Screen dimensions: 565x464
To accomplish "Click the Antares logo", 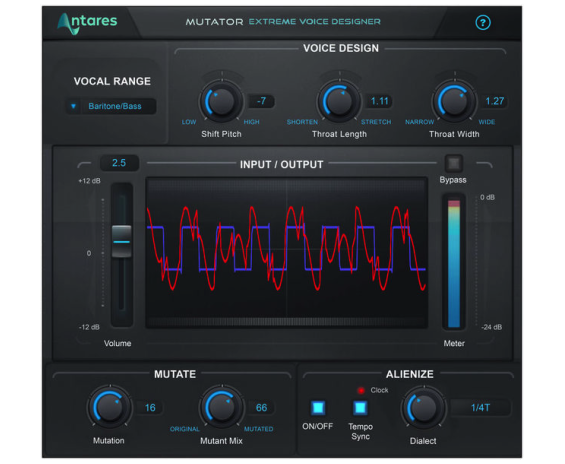I will tap(88, 23).
